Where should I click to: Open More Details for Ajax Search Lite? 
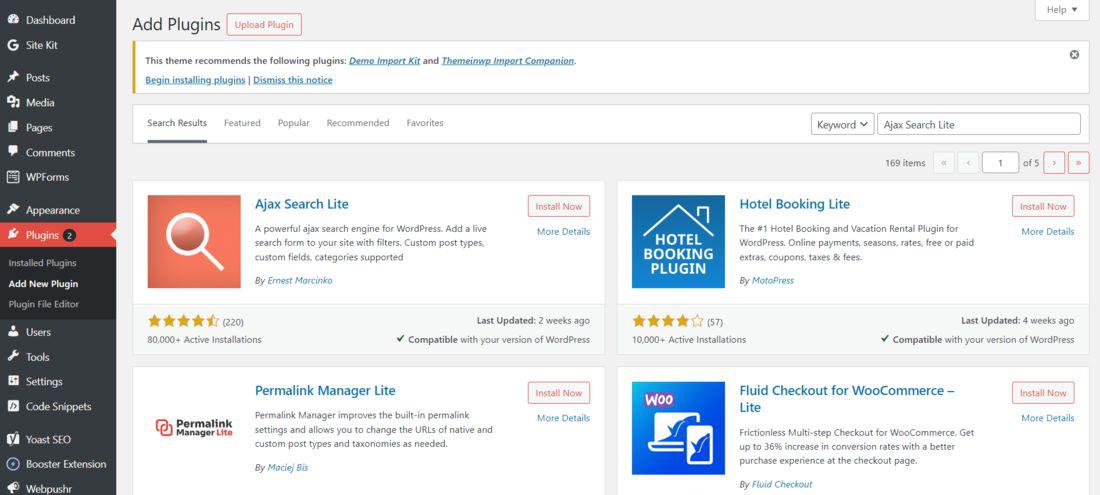(563, 232)
